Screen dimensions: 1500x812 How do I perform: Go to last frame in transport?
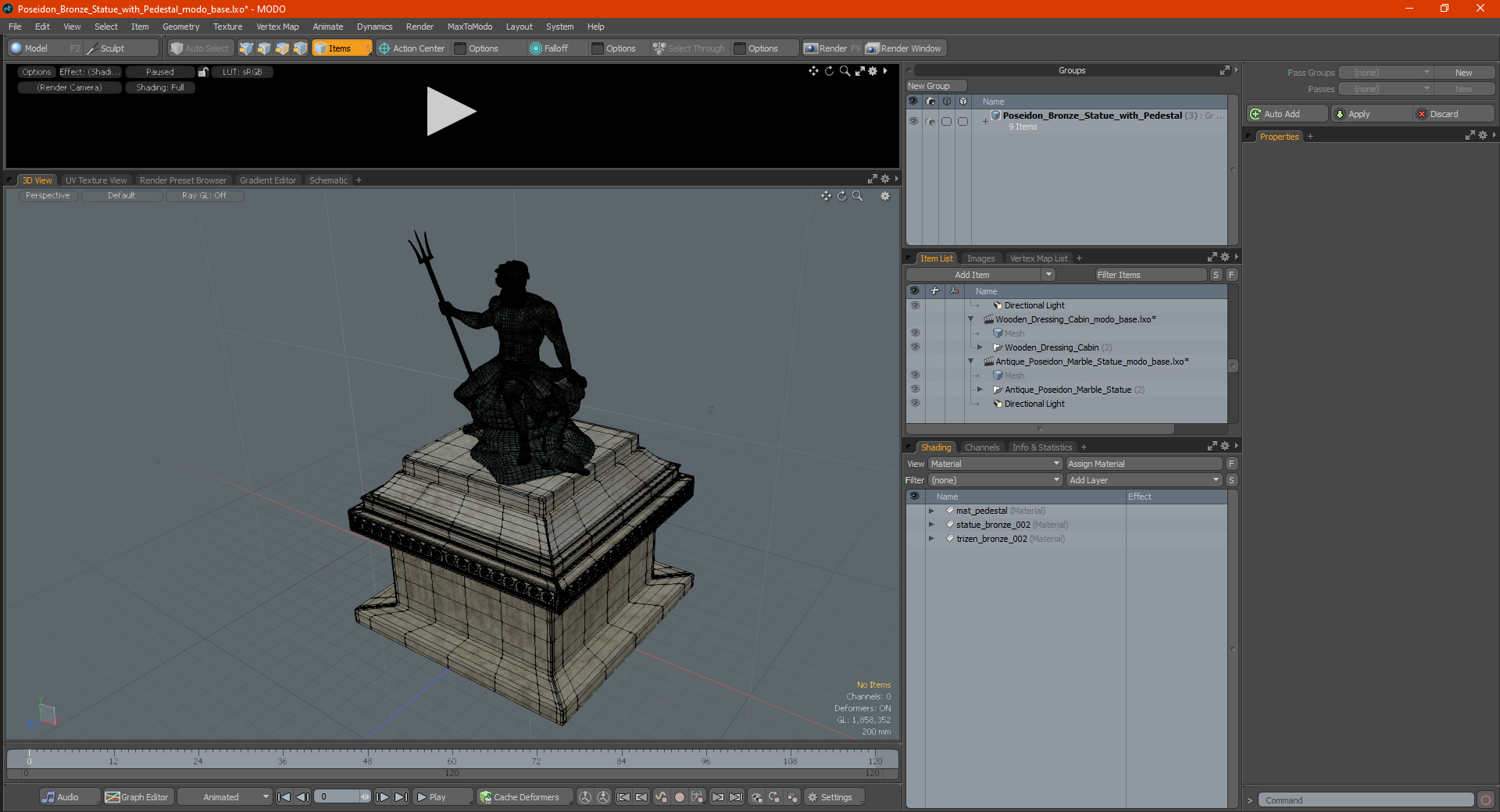(401, 797)
